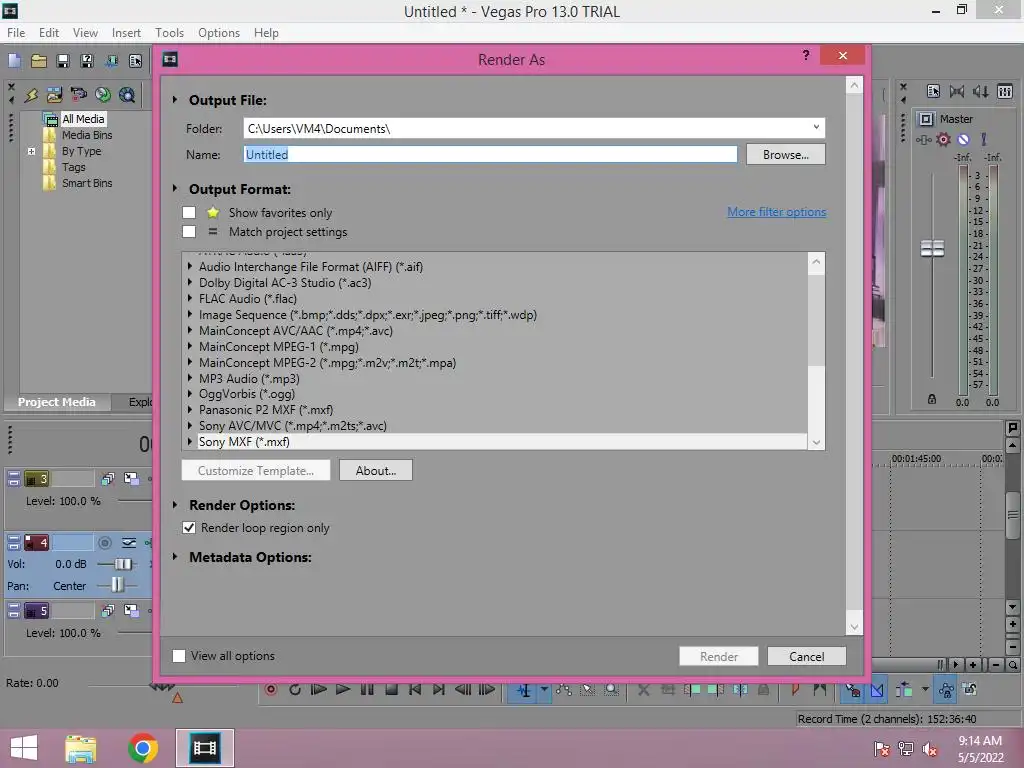Click Cancel in Render As dialog
Screen dimensions: 1024x768
tap(807, 656)
